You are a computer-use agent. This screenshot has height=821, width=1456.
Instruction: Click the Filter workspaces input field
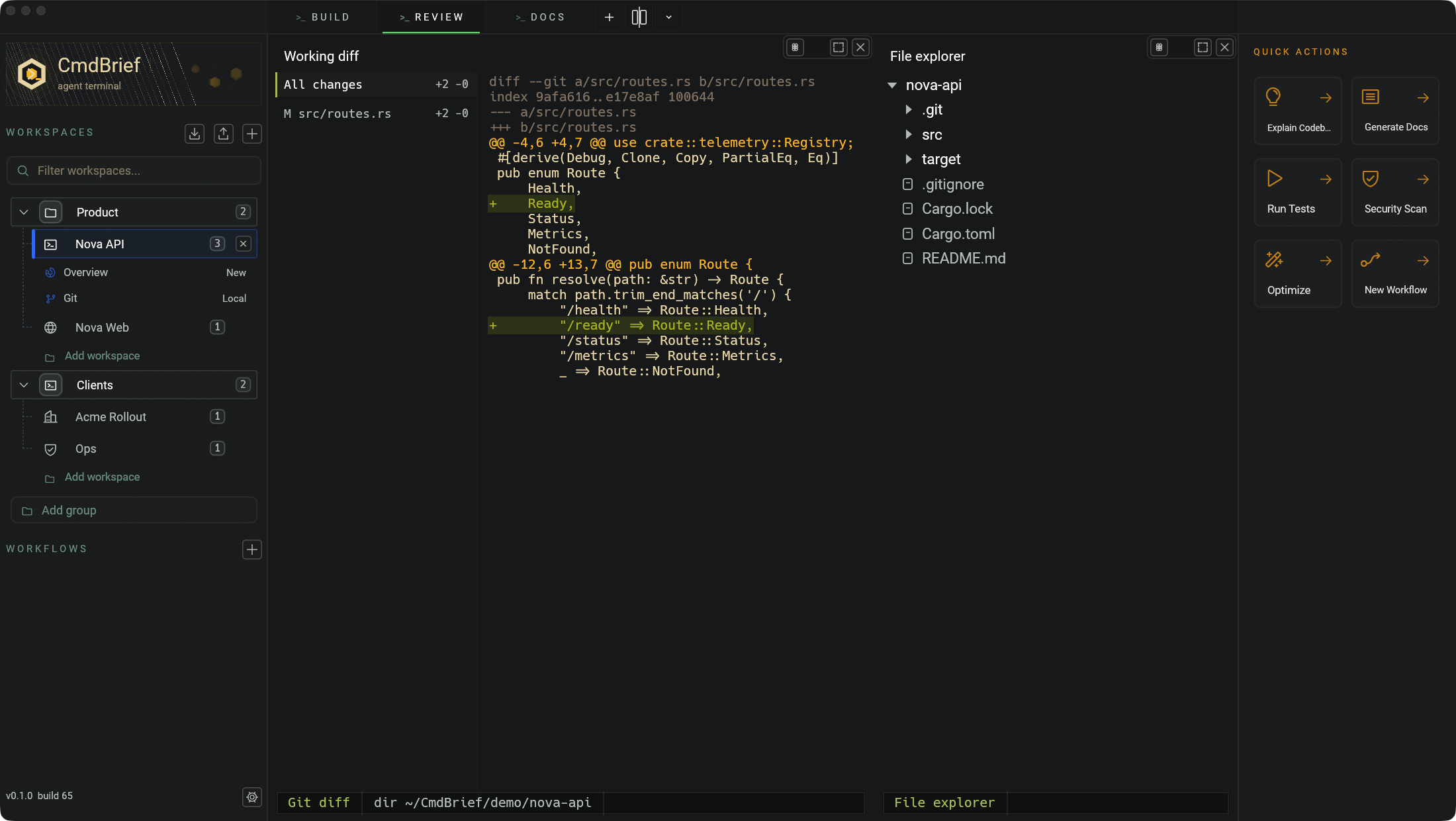[134, 171]
